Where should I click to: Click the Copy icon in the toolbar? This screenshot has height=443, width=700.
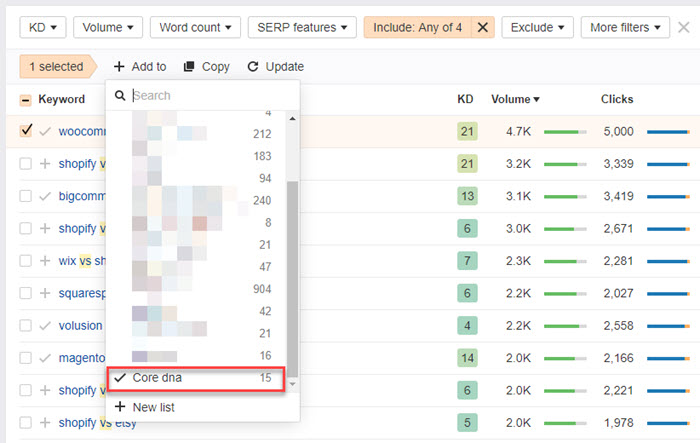pos(189,67)
